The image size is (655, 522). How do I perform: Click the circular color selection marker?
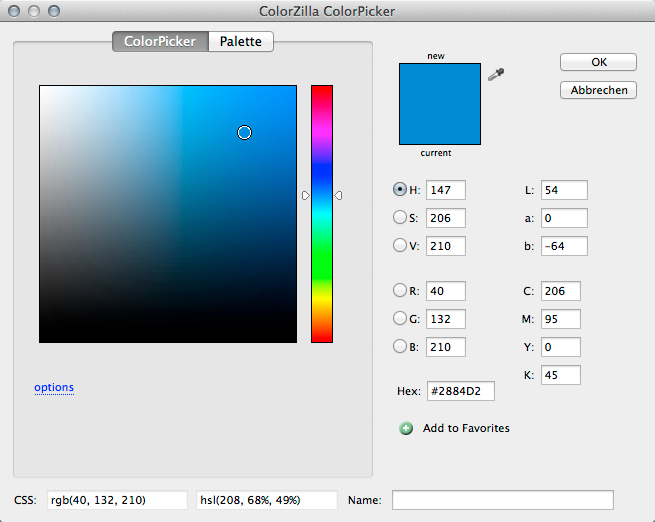click(244, 132)
